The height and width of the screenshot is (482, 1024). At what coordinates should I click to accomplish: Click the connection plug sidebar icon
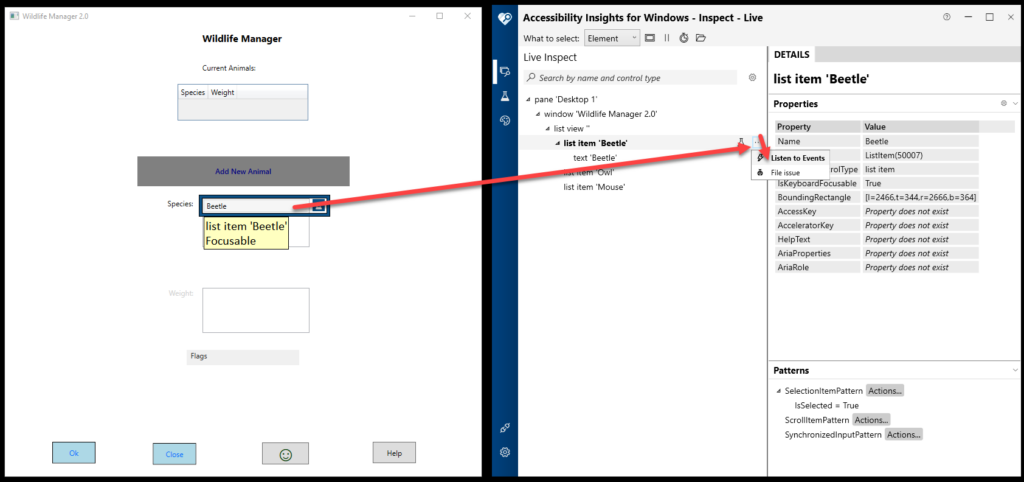(504, 428)
